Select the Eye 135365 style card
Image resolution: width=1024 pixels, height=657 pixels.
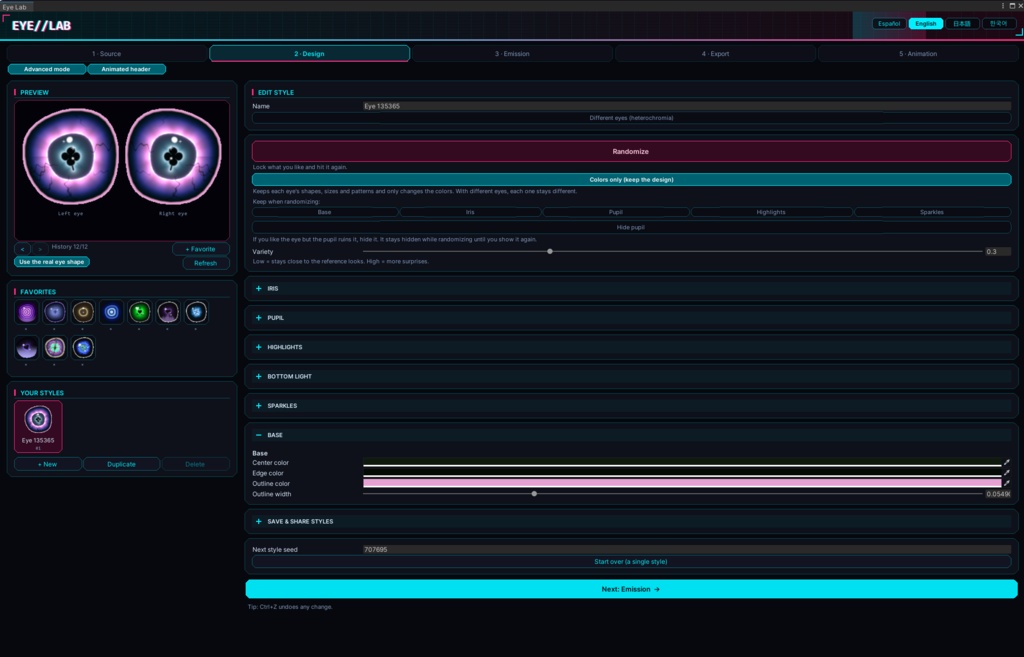39,426
